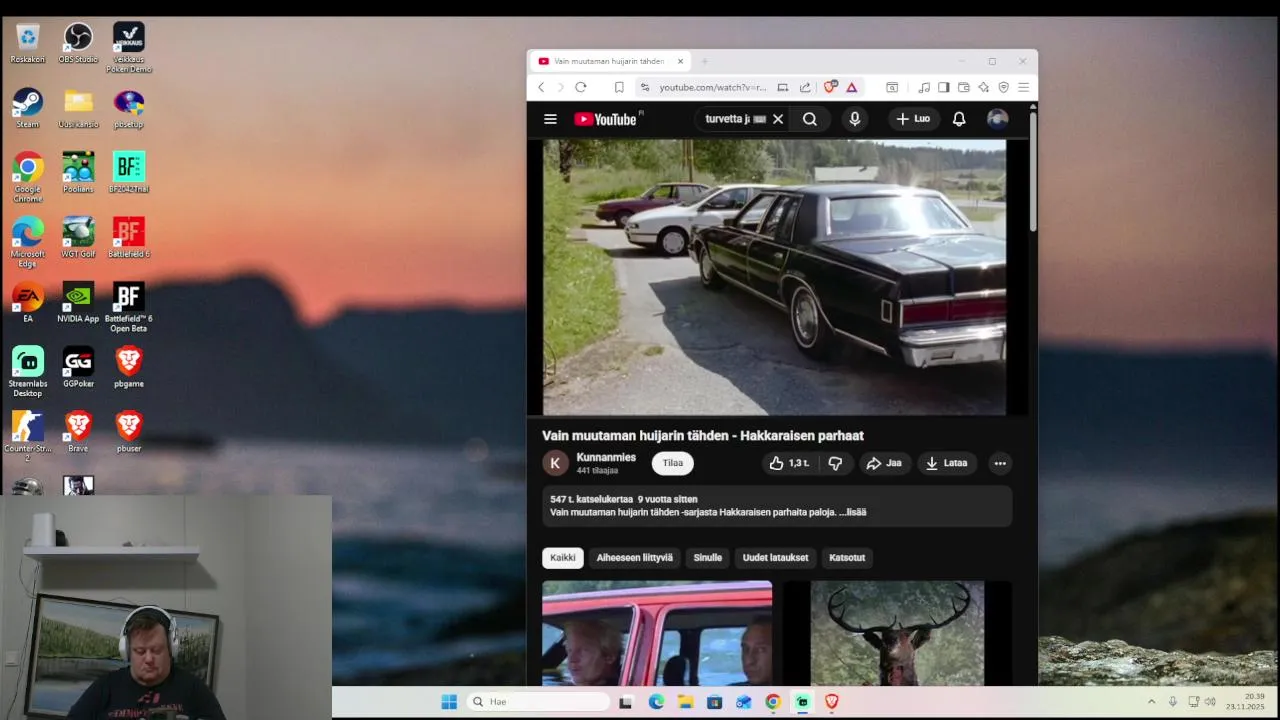Image resolution: width=1280 pixels, height=720 pixels.
Task: Open the Kunnanmies channel name link
Action: [606, 457]
